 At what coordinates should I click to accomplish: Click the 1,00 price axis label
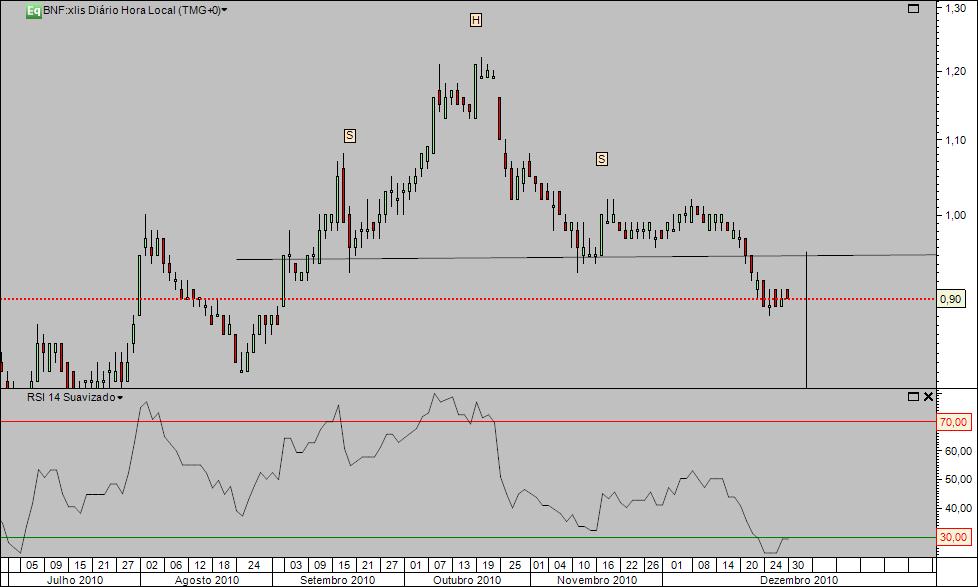(x=956, y=215)
